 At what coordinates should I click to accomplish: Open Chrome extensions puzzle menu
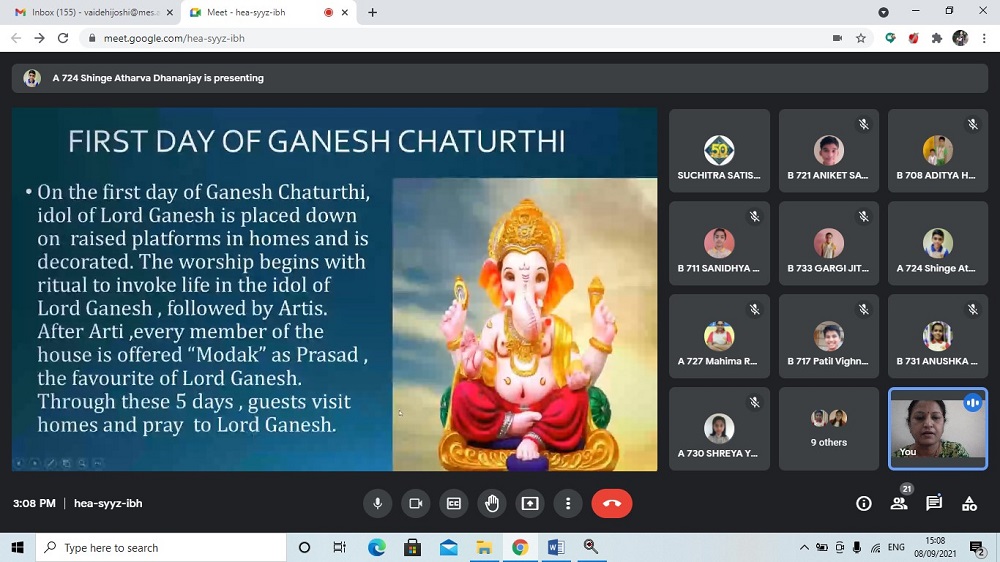click(937, 38)
